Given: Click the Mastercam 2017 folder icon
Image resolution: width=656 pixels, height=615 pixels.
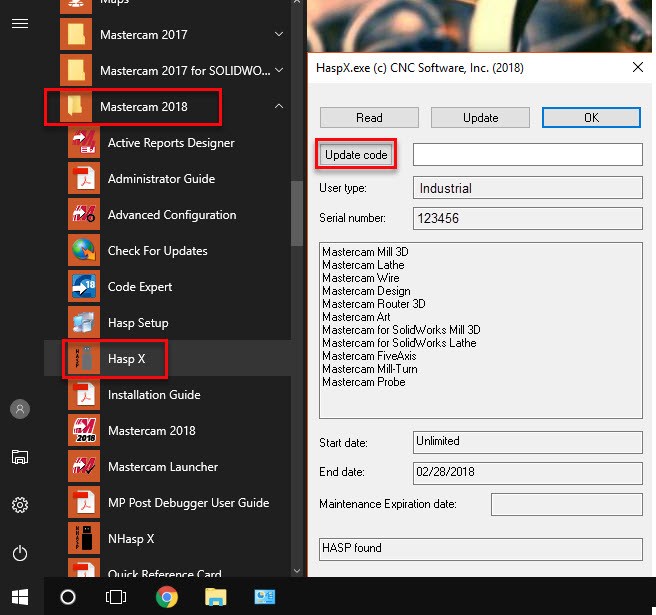Looking at the screenshot, I should (76, 34).
